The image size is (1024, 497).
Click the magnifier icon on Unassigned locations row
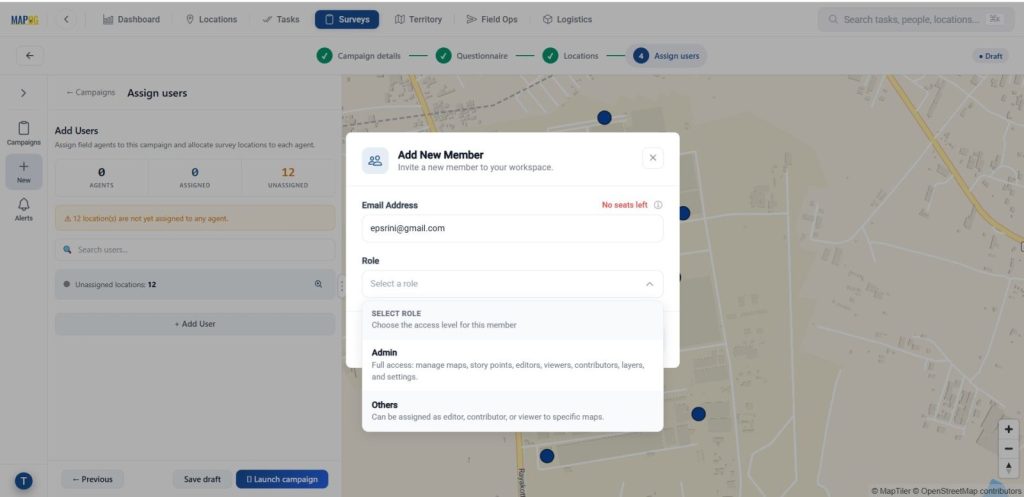pos(319,284)
